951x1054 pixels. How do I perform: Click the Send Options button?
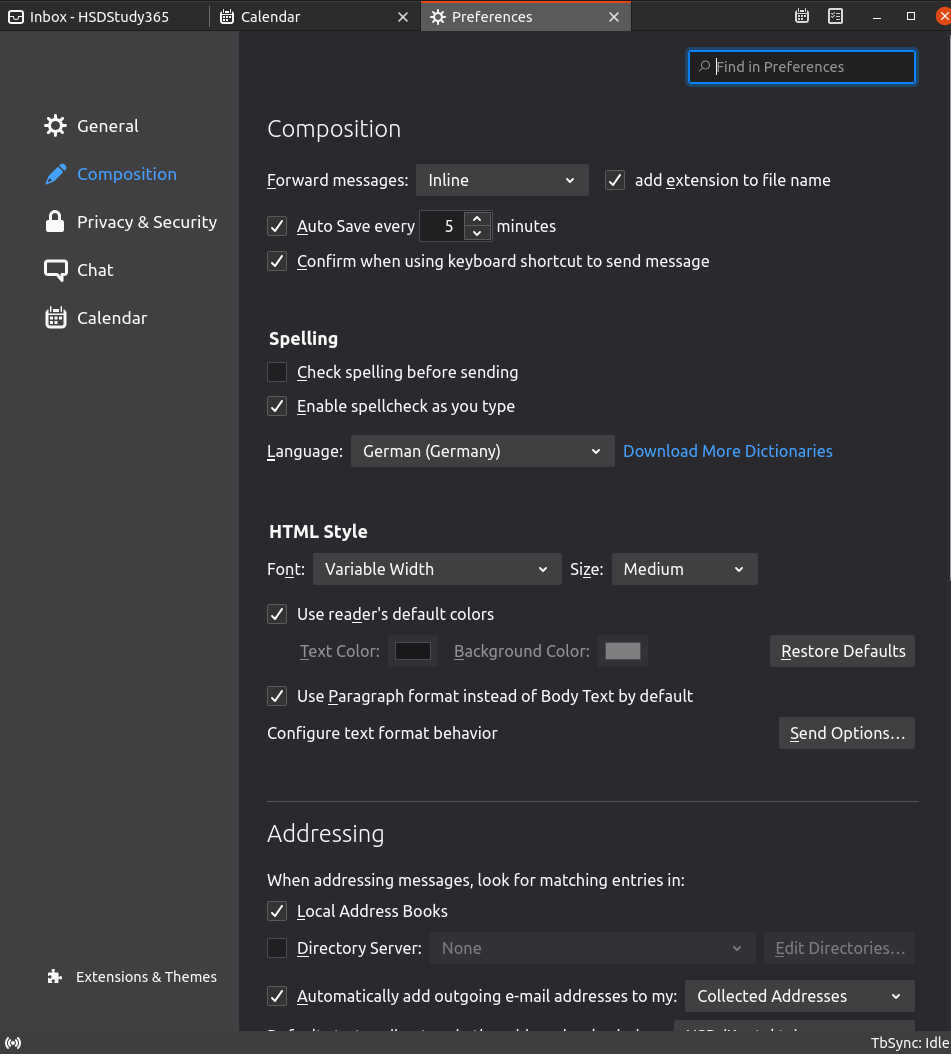click(846, 733)
